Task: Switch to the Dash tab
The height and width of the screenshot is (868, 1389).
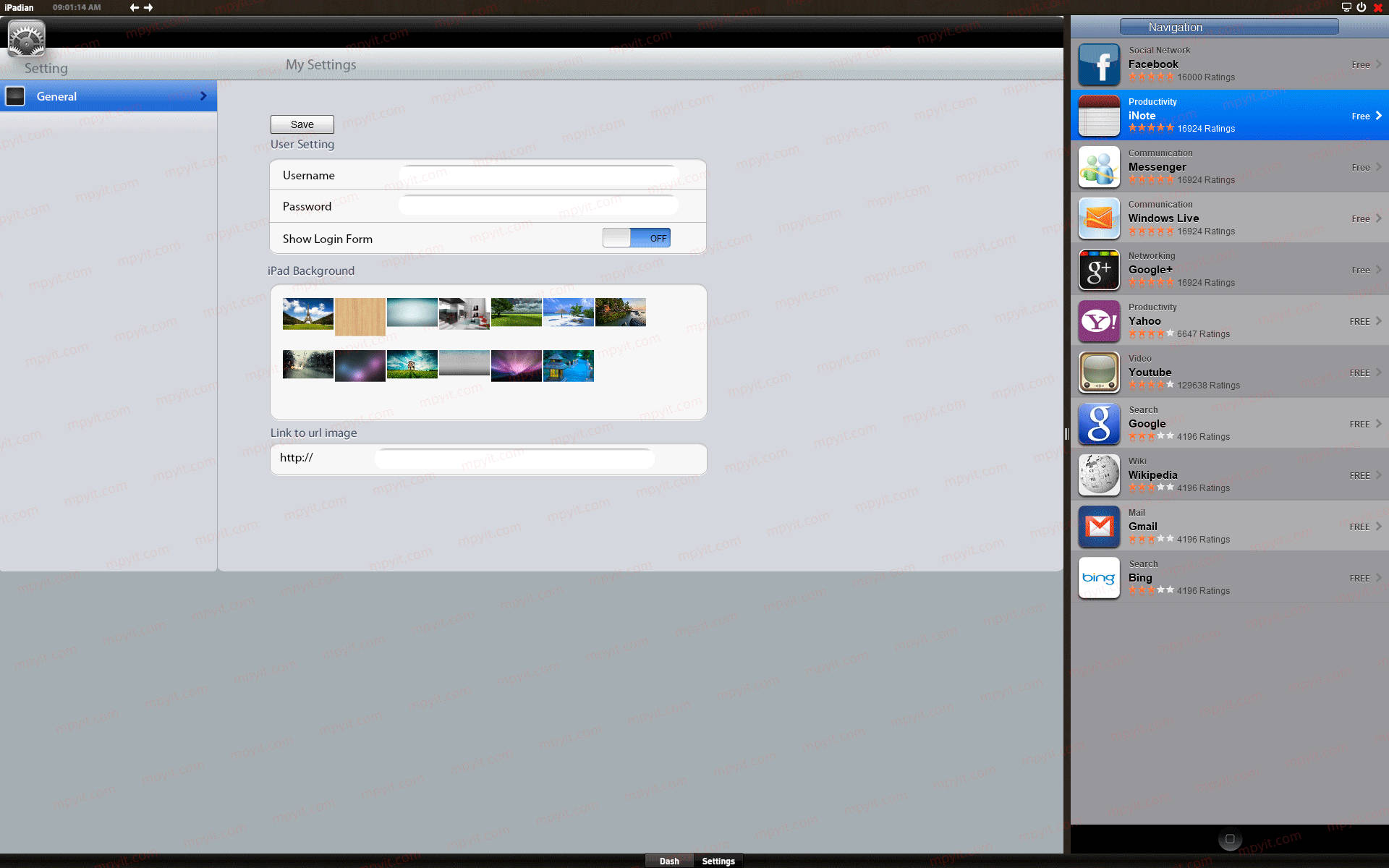Action: [x=669, y=861]
